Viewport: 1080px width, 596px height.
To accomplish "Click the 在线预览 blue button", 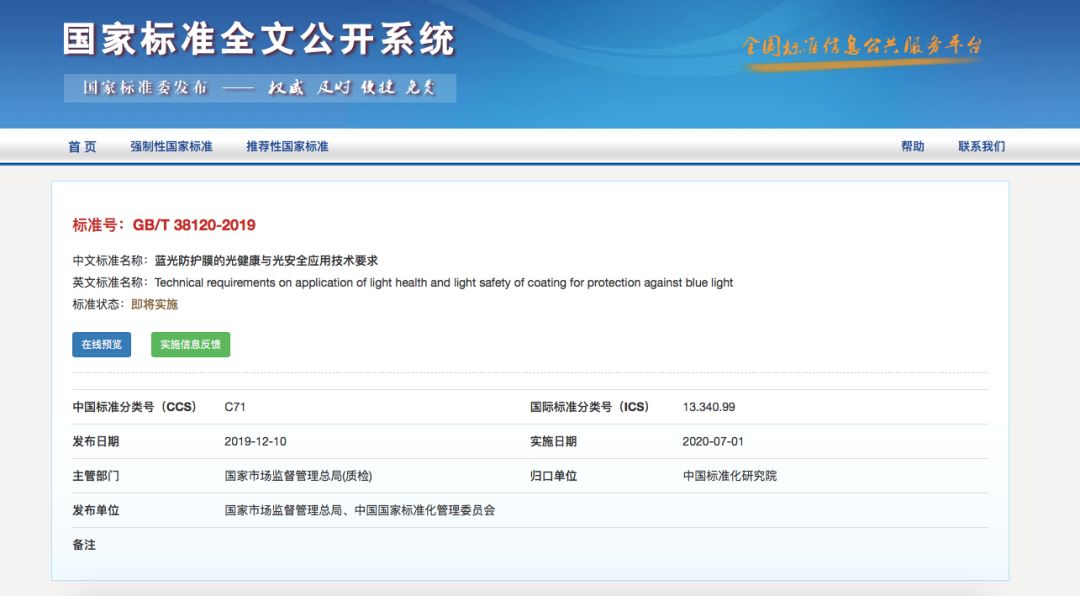I will 101,345.
